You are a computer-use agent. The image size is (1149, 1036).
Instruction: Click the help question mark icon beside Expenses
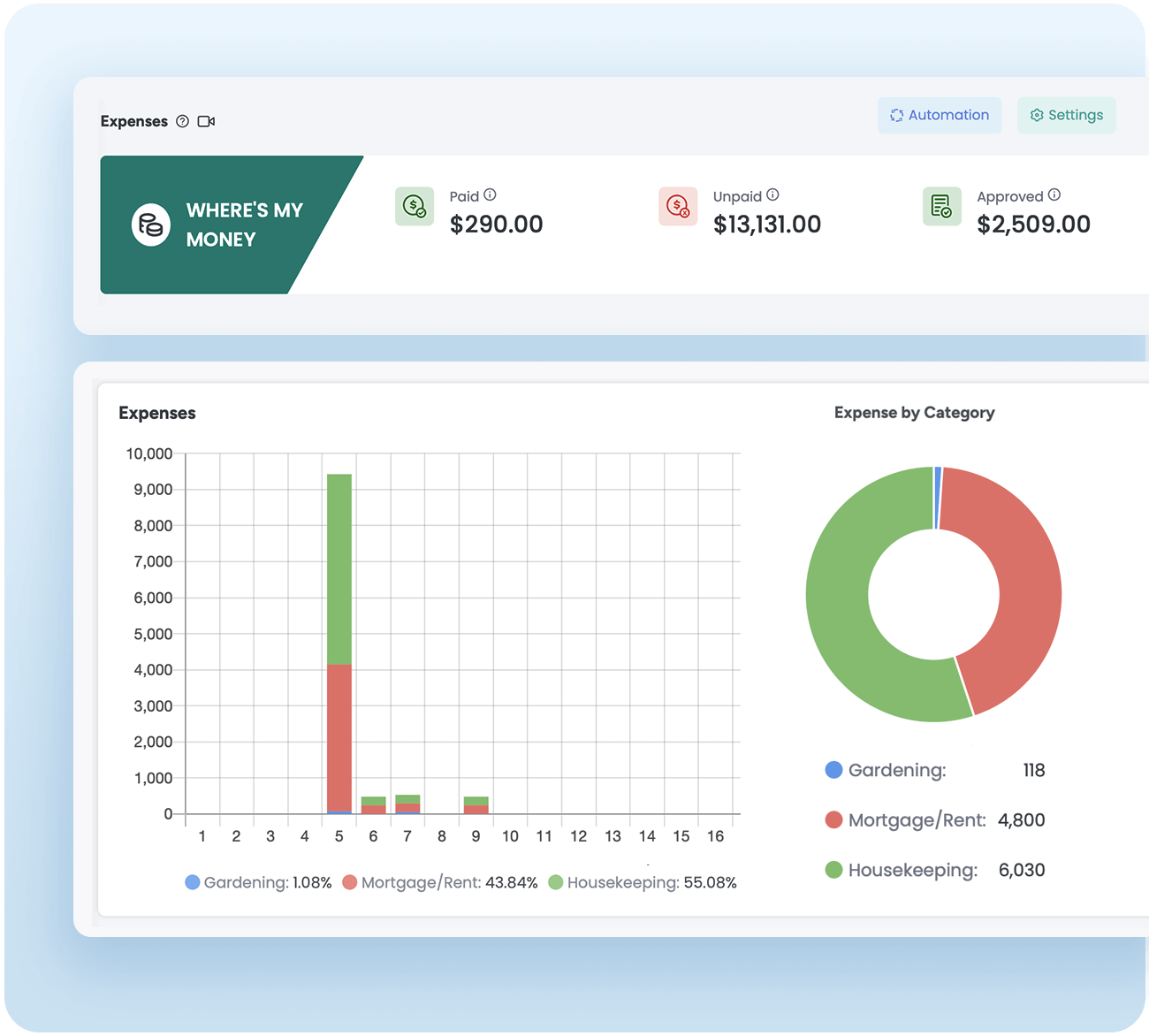[x=182, y=121]
